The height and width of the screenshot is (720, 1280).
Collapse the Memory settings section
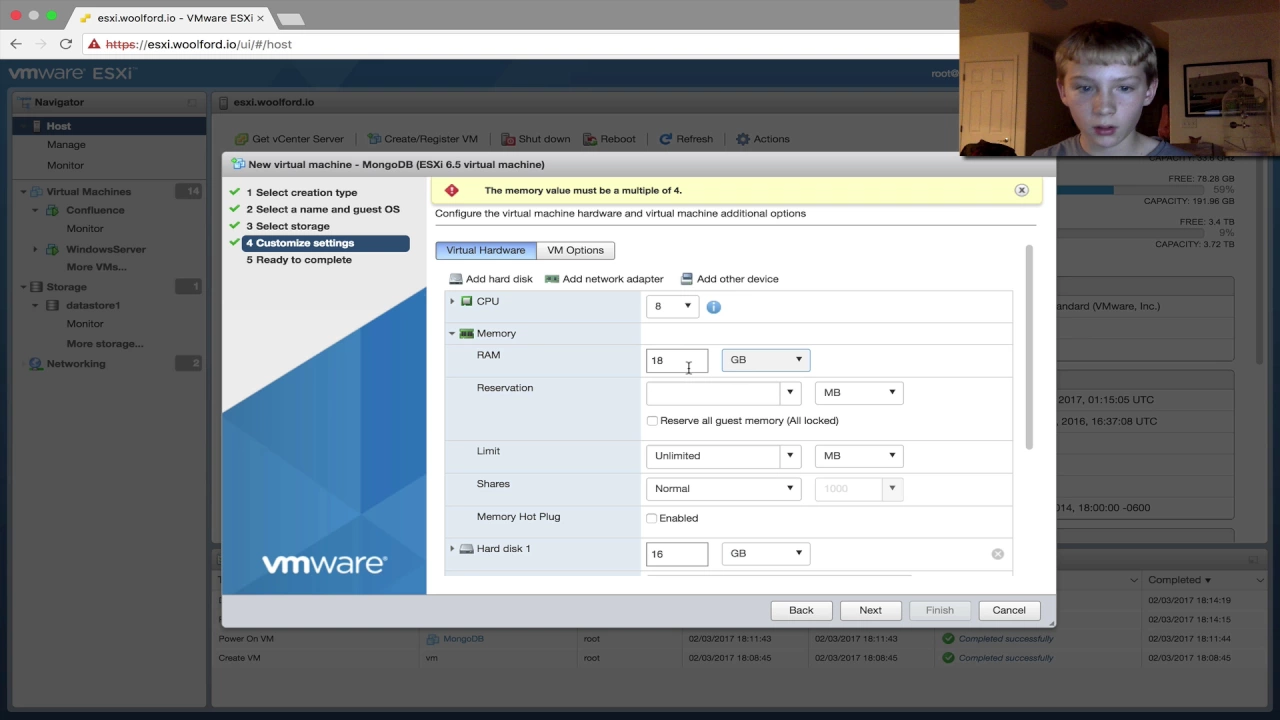coord(452,333)
